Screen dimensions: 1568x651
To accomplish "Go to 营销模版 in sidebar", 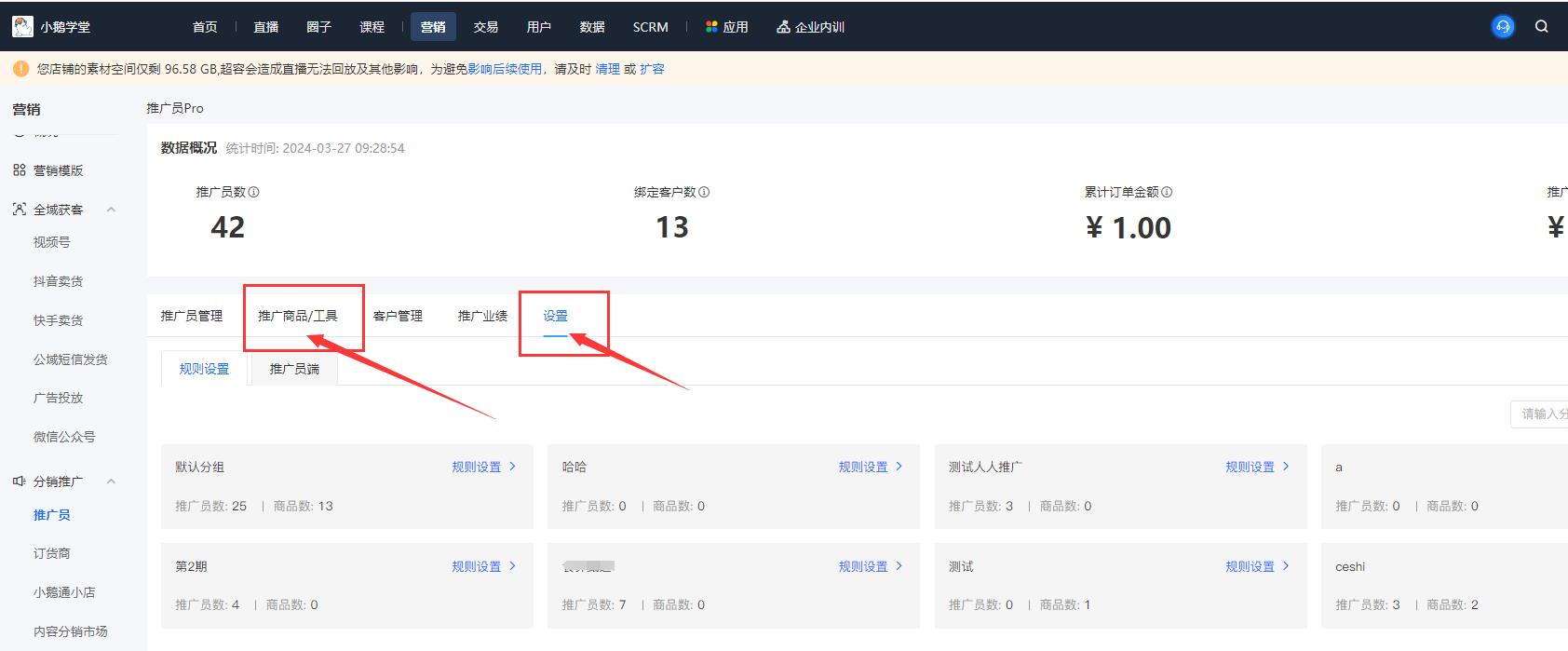I will click(x=58, y=170).
